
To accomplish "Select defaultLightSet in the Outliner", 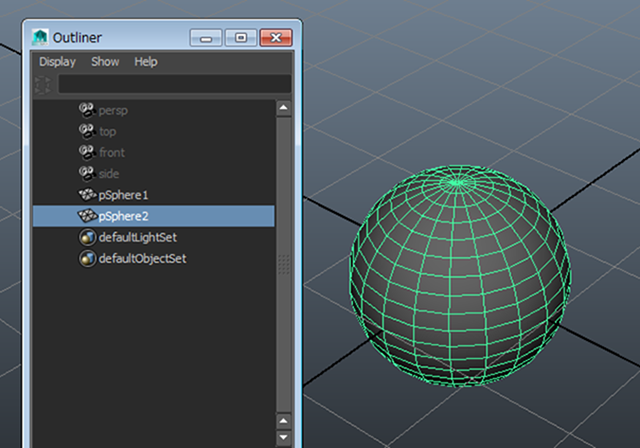I will coord(138,237).
